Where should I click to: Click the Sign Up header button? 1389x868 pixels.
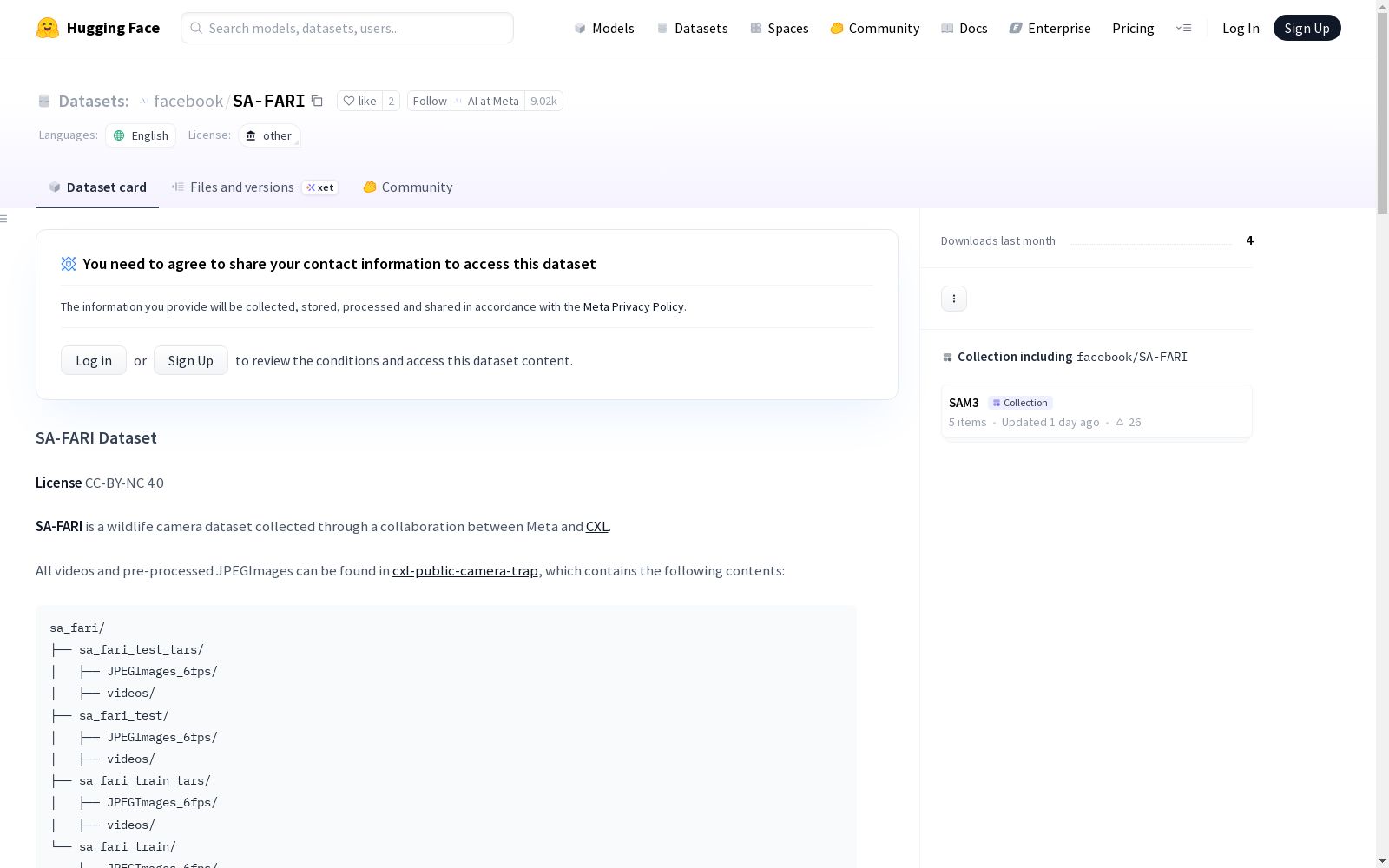[1307, 28]
